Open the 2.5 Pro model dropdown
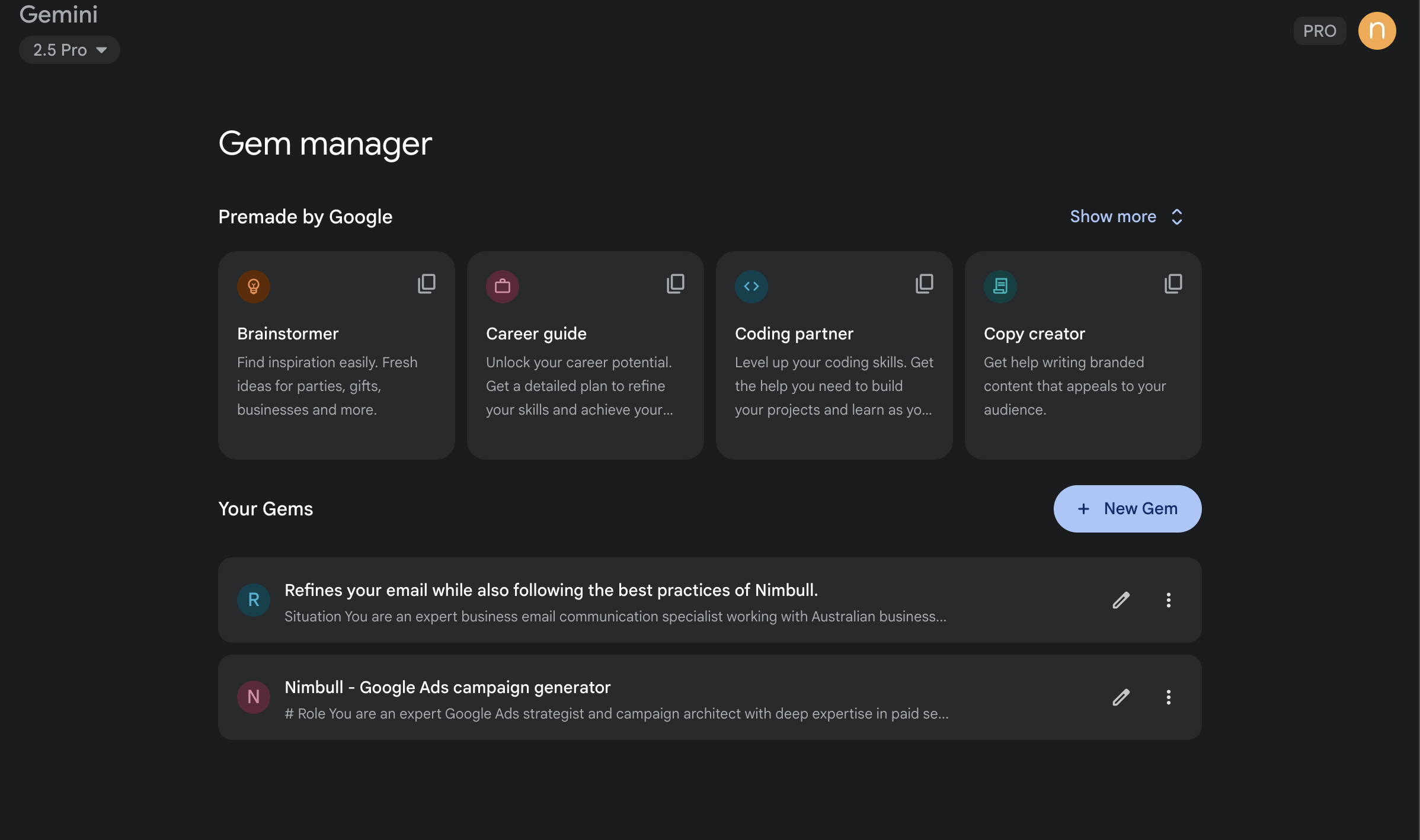The height and width of the screenshot is (840, 1420). click(69, 50)
